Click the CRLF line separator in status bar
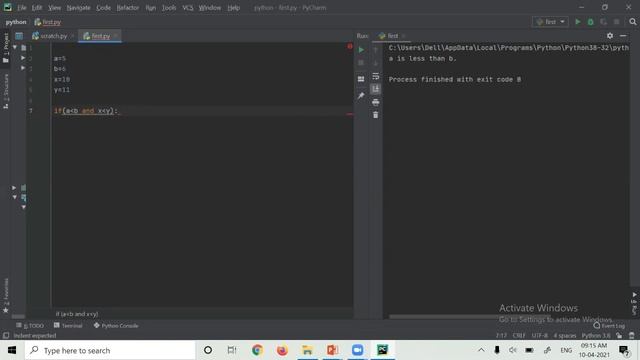 519,336
